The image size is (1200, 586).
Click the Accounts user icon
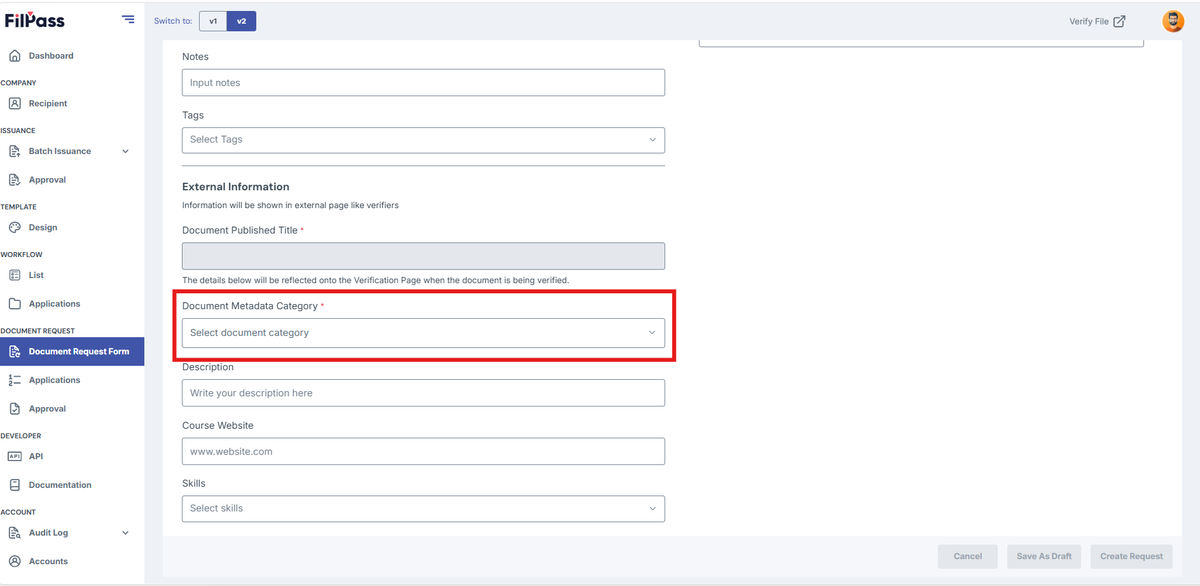pyautogui.click(x=14, y=561)
